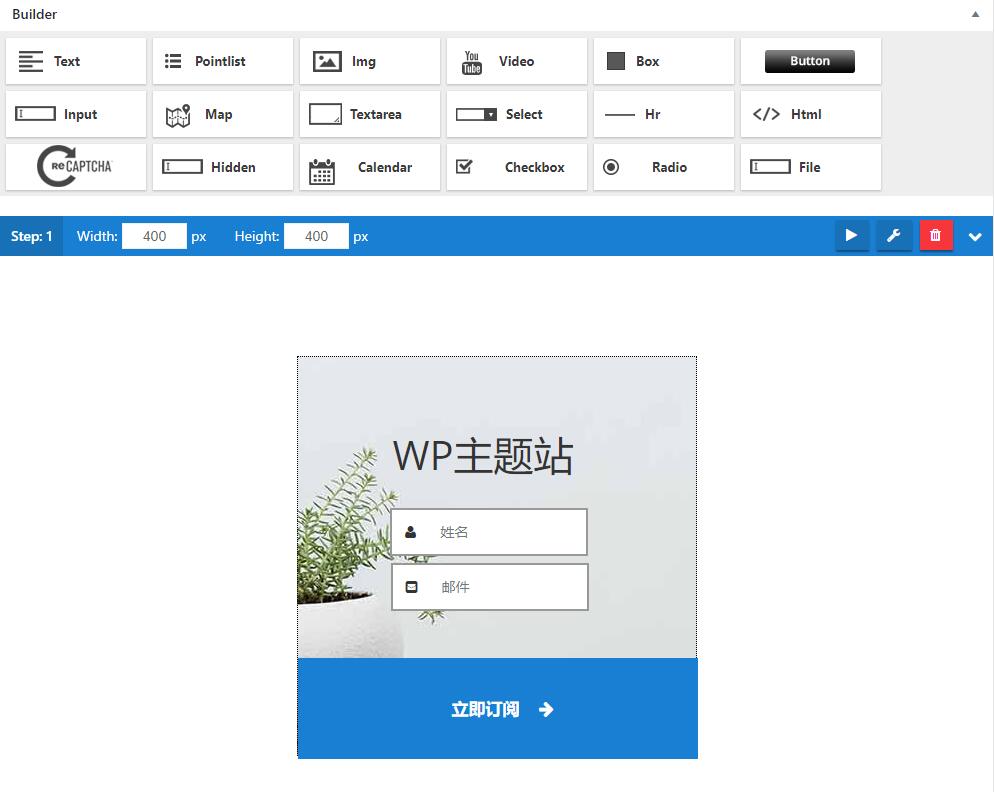Insert an Img element

(x=369, y=60)
